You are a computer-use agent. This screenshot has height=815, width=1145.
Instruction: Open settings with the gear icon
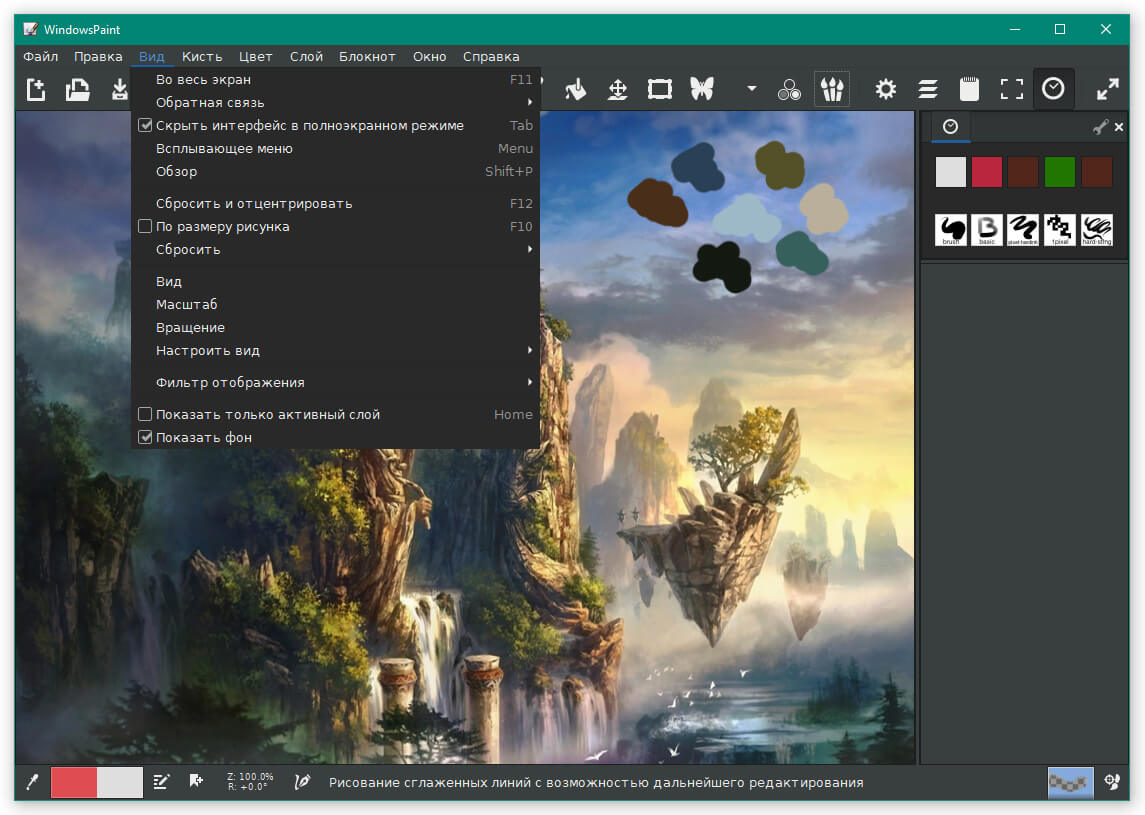pyautogui.click(x=885, y=90)
